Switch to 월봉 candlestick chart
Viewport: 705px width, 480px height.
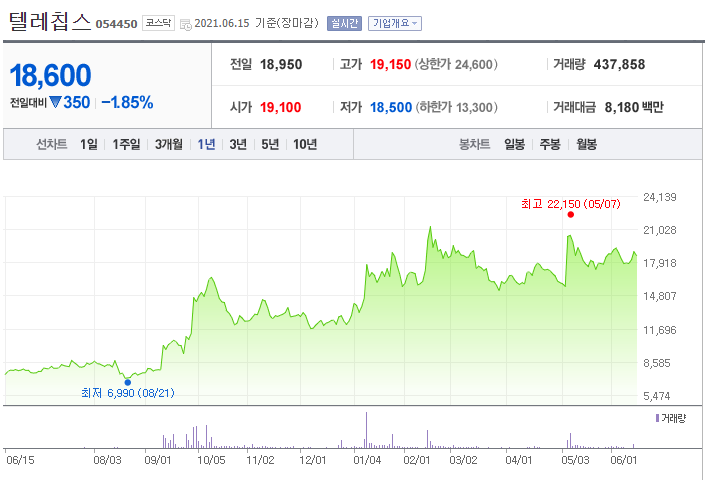point(586,144)
